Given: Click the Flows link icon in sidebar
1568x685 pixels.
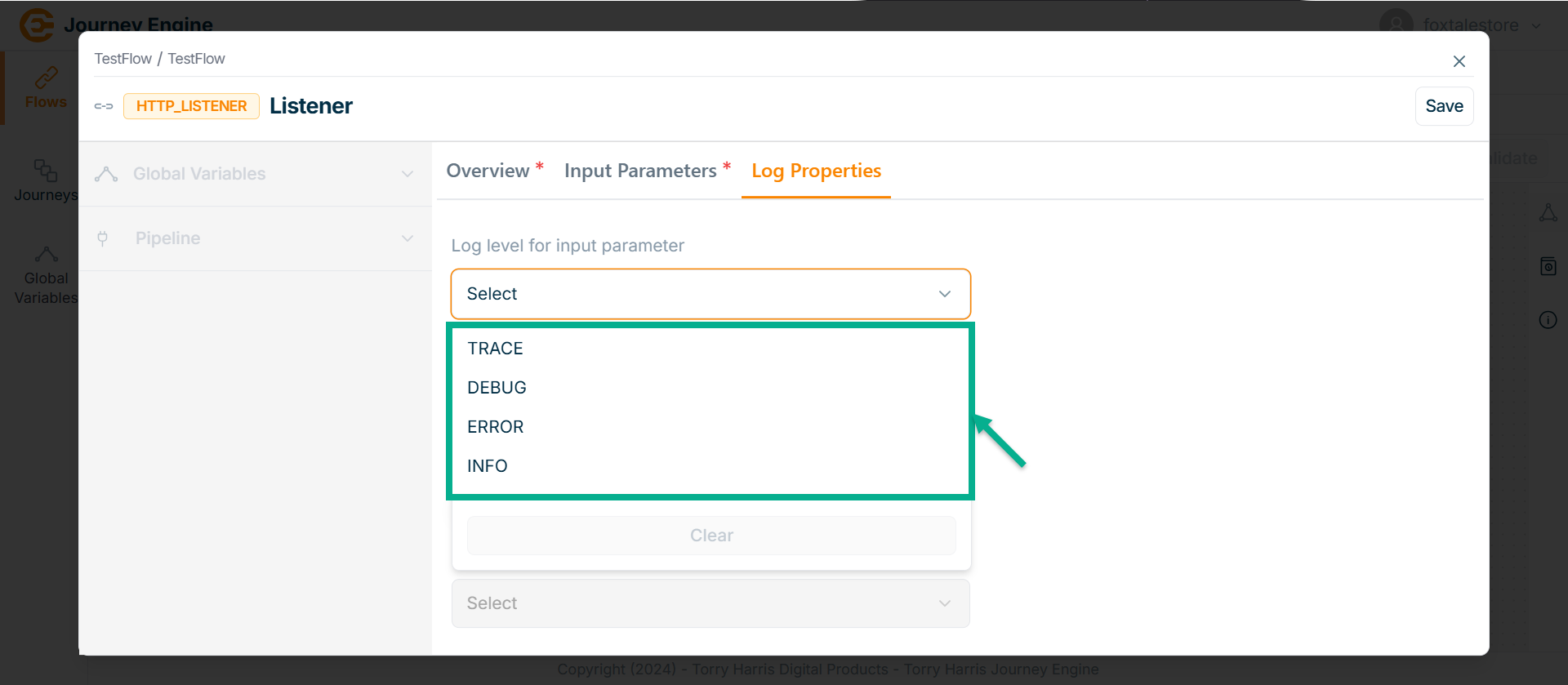Looking at the screenshot, I should click(x=46, y=78).
